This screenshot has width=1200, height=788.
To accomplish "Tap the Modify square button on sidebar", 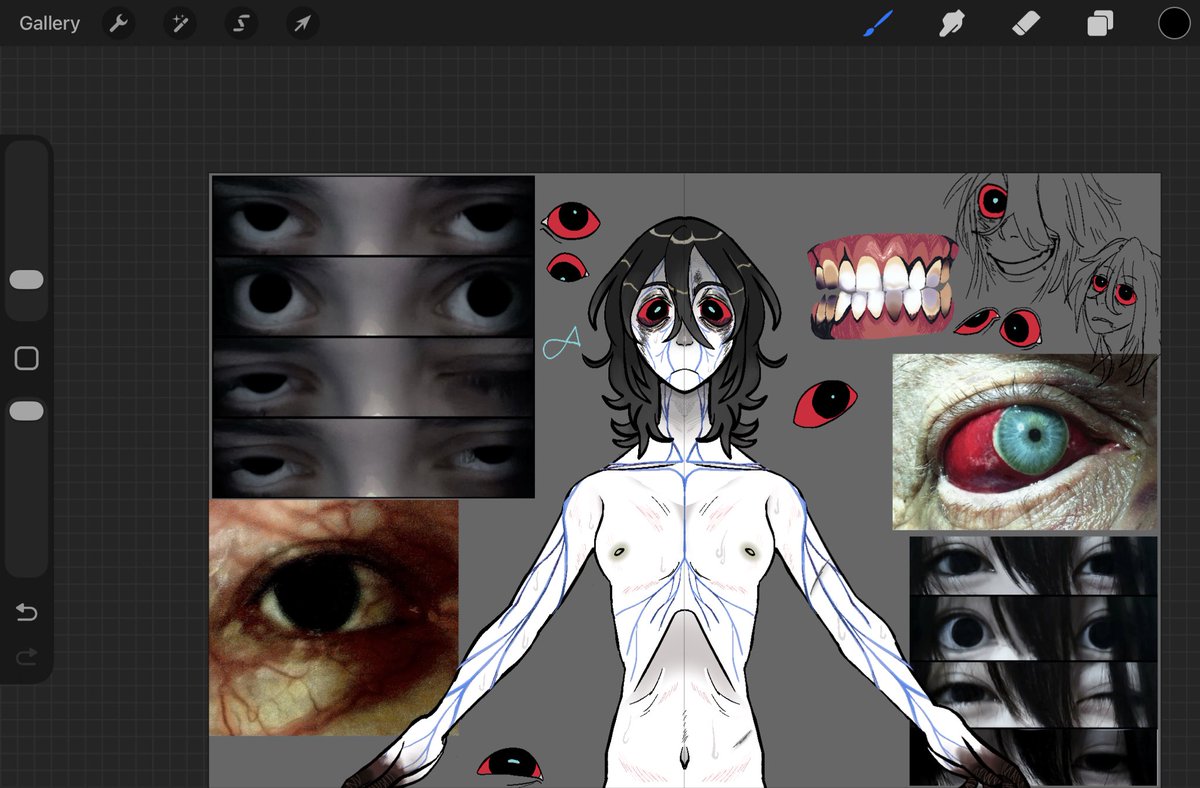I will coord(27,358).
